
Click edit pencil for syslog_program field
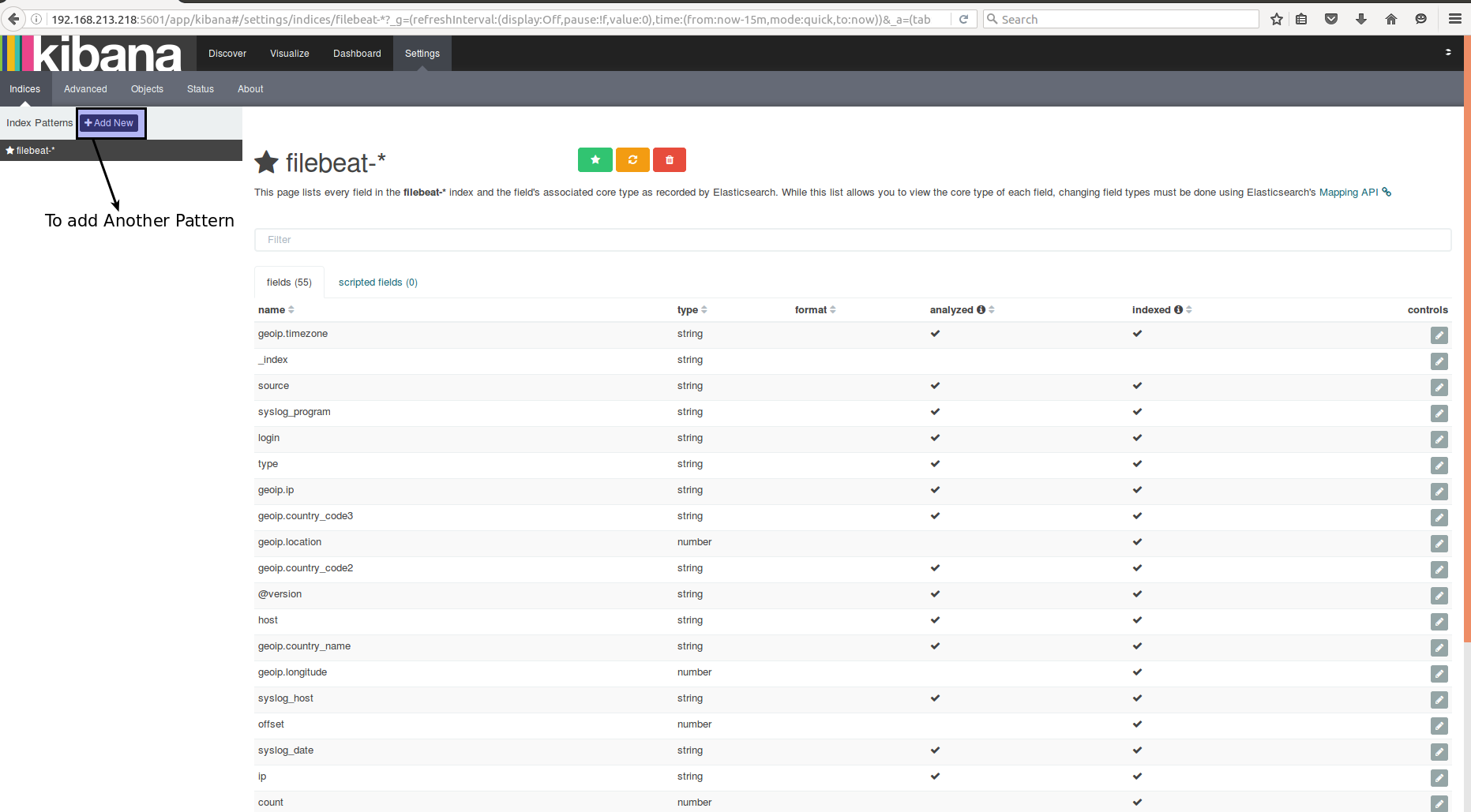(1439, 413)
